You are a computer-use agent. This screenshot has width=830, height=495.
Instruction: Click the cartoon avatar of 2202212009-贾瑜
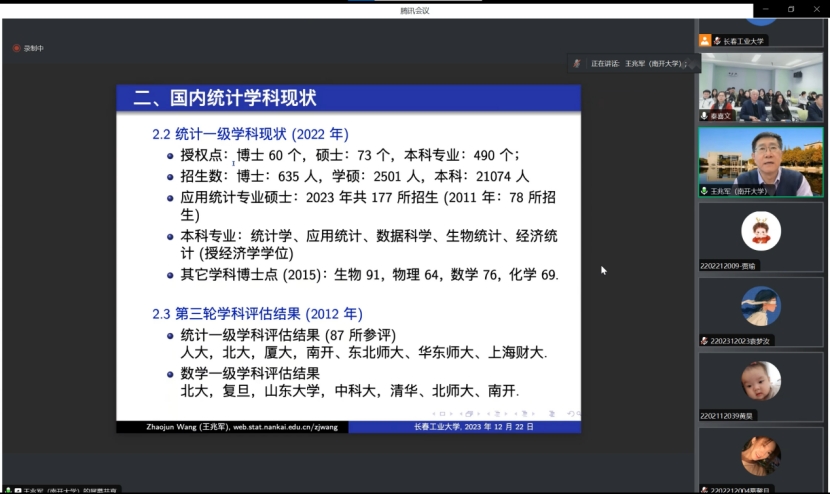point(761,232)
